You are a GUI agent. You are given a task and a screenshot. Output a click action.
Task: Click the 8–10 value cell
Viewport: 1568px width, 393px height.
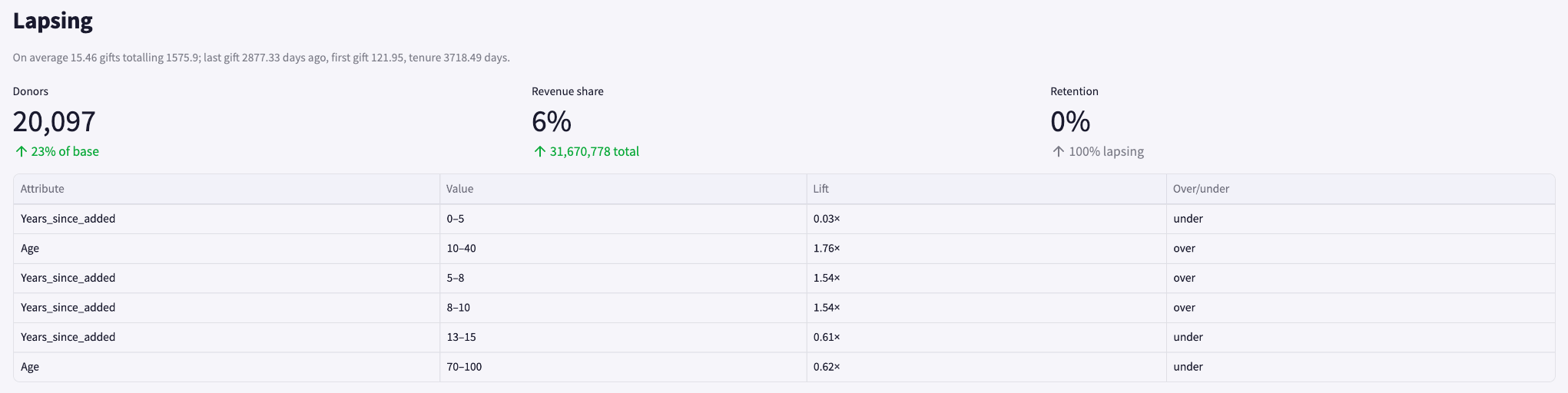point(623,308)
